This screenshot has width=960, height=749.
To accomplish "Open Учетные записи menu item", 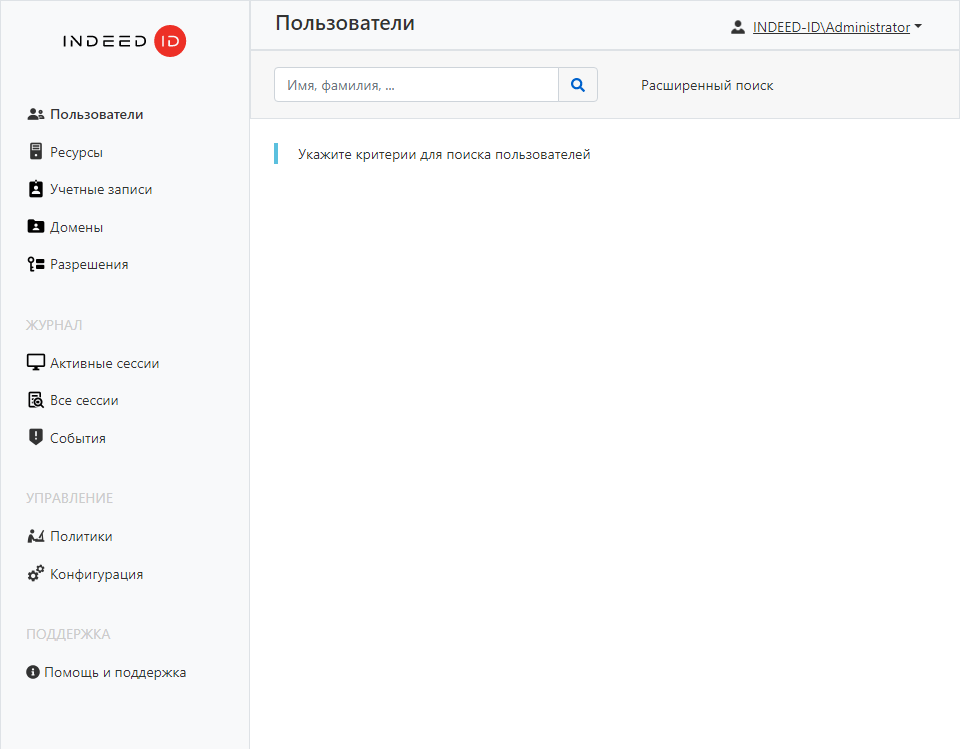I will tap(101, 189).
